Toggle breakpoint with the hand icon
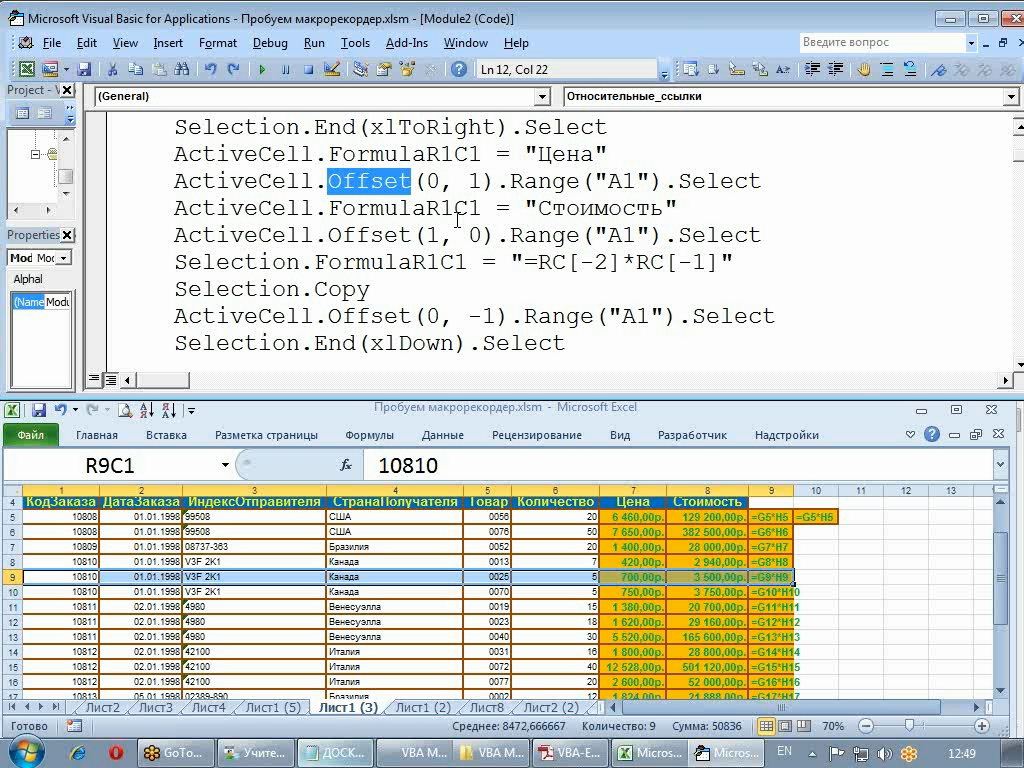The width and height of the screenshot is (1024, 768). click(862, 70)
